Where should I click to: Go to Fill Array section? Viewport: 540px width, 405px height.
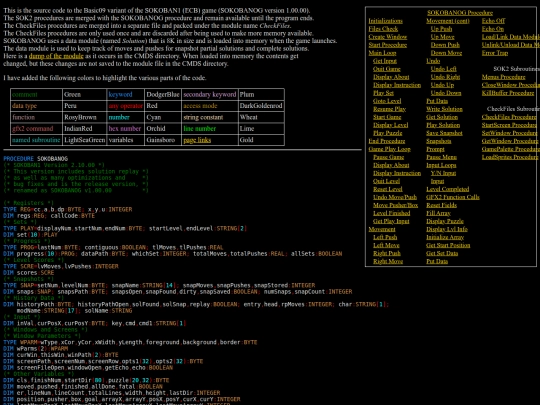[x=438, y=213]
